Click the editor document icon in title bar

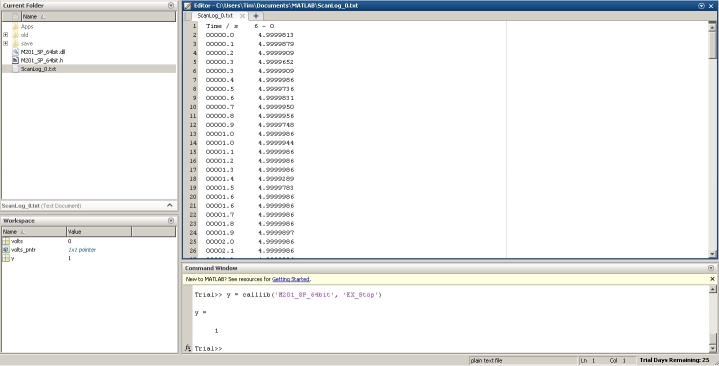pos(188,6)
